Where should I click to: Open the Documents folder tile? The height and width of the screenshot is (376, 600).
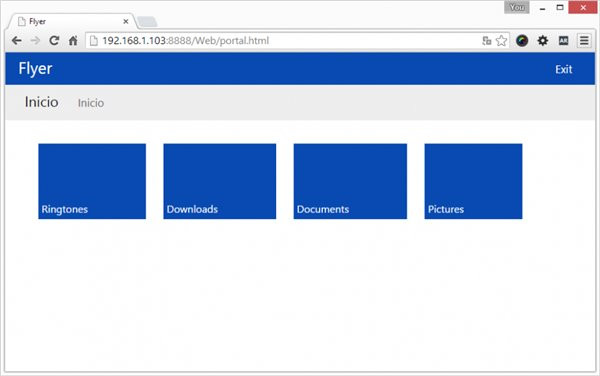[x=350, y=181]
